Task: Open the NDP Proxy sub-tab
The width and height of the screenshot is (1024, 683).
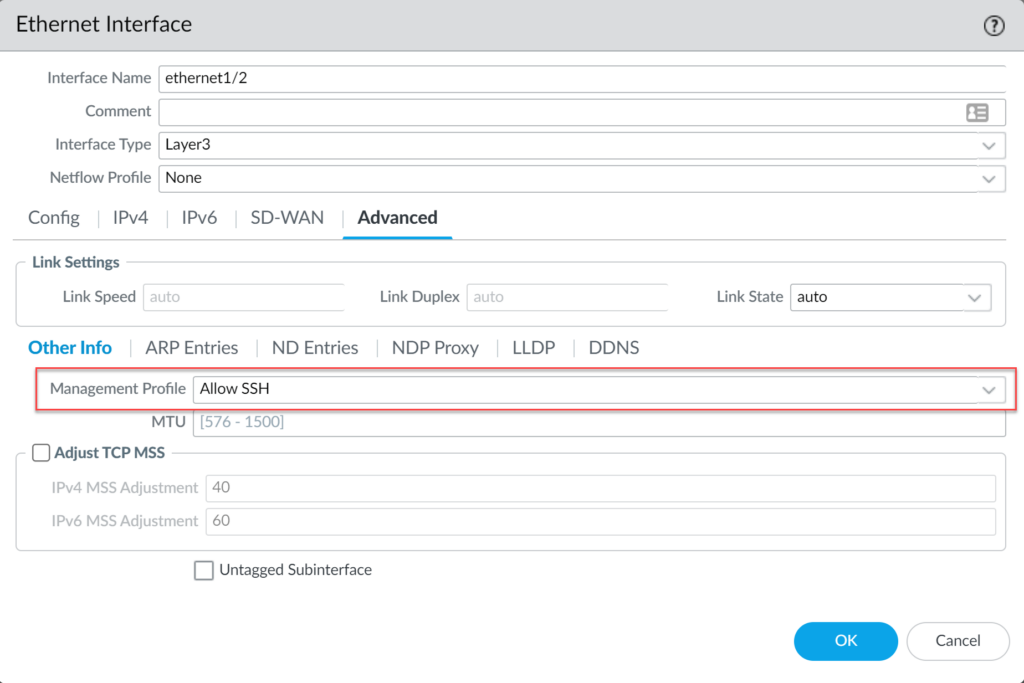Action: pyautogui.click(x=435, y=347)
